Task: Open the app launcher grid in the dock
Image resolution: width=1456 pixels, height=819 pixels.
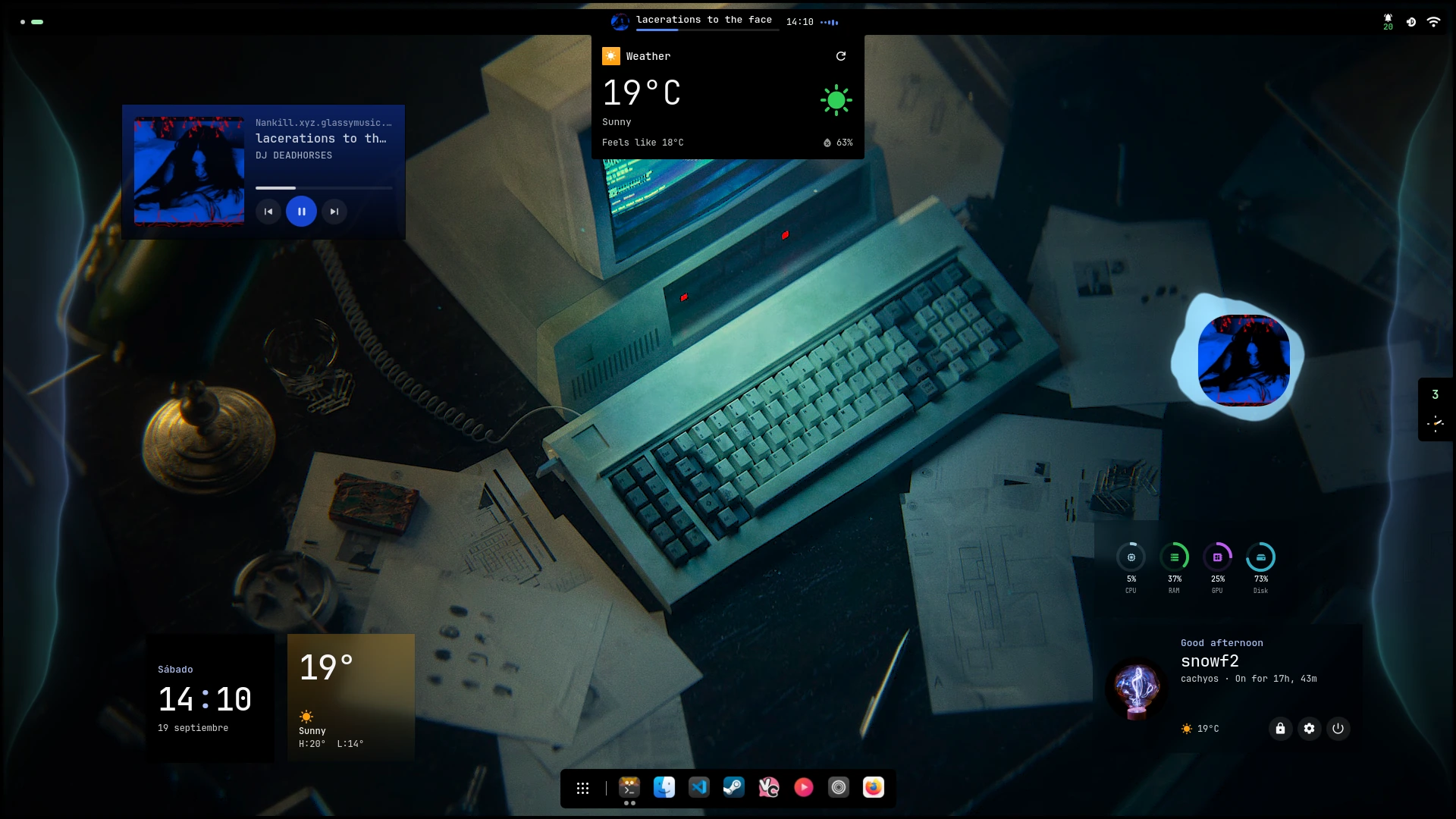Action: tap(582, 789)
